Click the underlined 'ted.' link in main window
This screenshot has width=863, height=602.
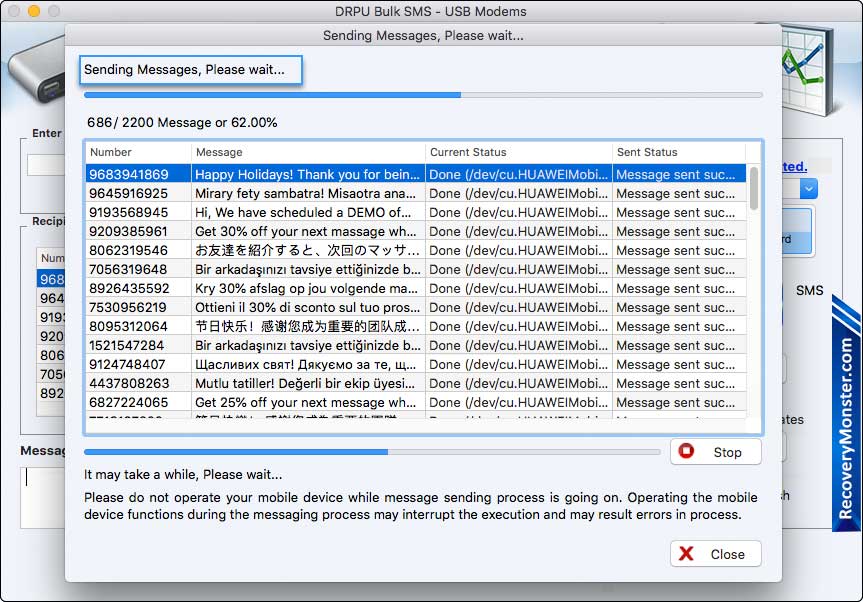pyautogui.click(x=795, y=166)
